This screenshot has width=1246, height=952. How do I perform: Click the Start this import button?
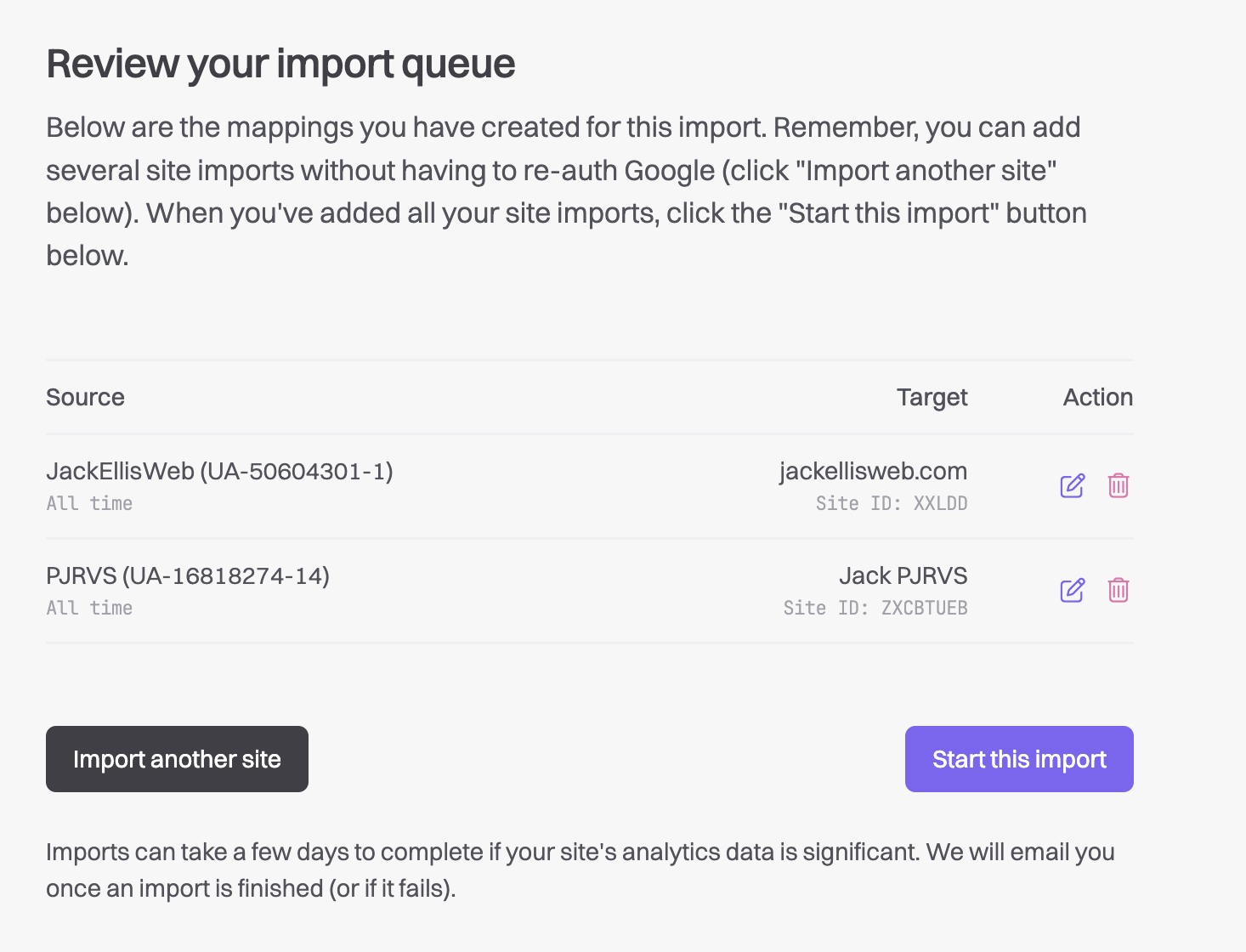click(1018, 759)
